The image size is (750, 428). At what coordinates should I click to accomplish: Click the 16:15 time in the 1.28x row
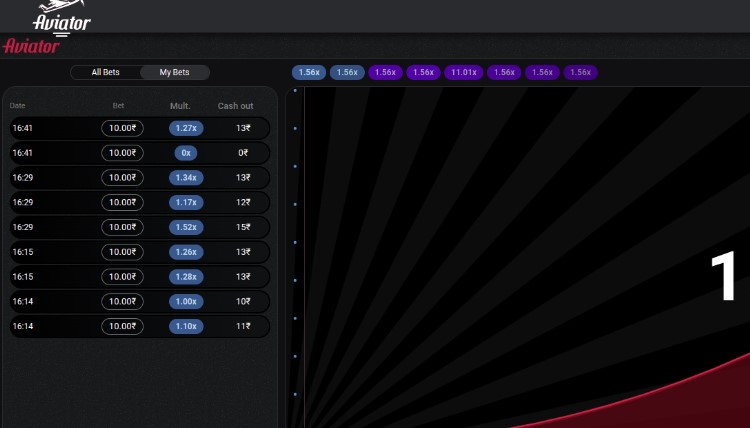pyautogui.click(x=22, y=277)
